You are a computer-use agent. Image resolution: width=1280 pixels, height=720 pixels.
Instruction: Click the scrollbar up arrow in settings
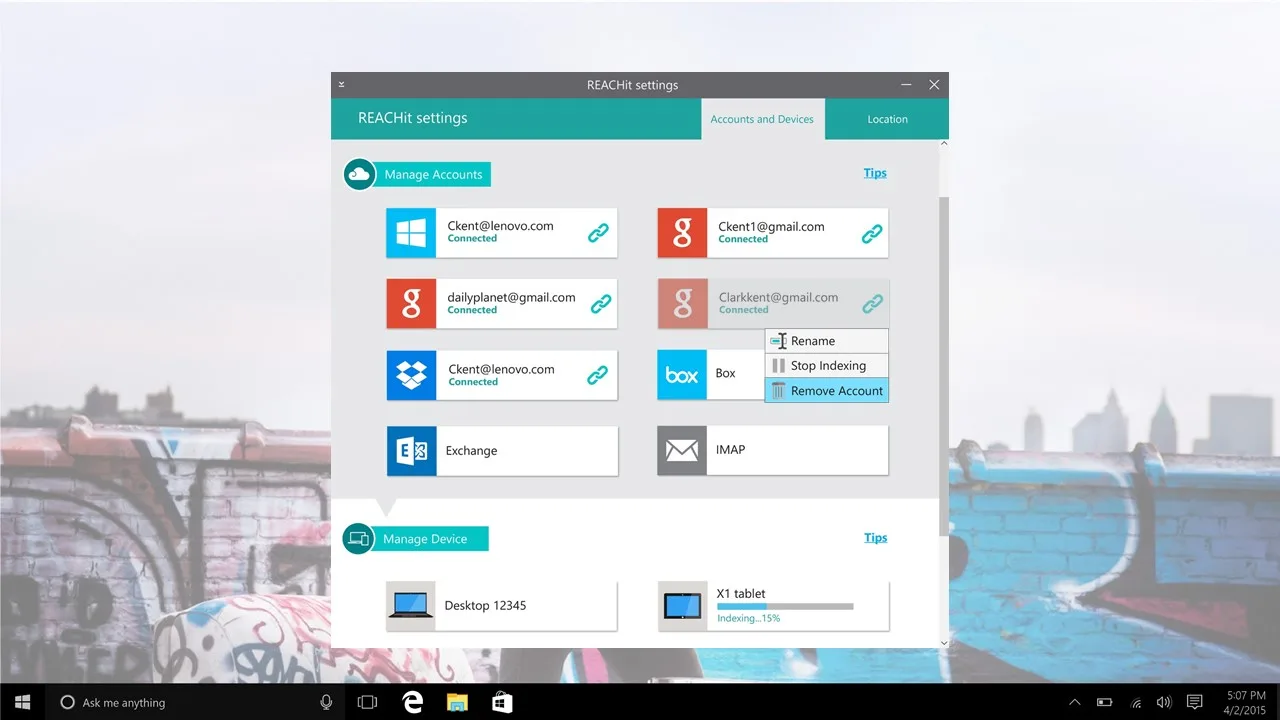pyautogui.click(x=944, y=144)
